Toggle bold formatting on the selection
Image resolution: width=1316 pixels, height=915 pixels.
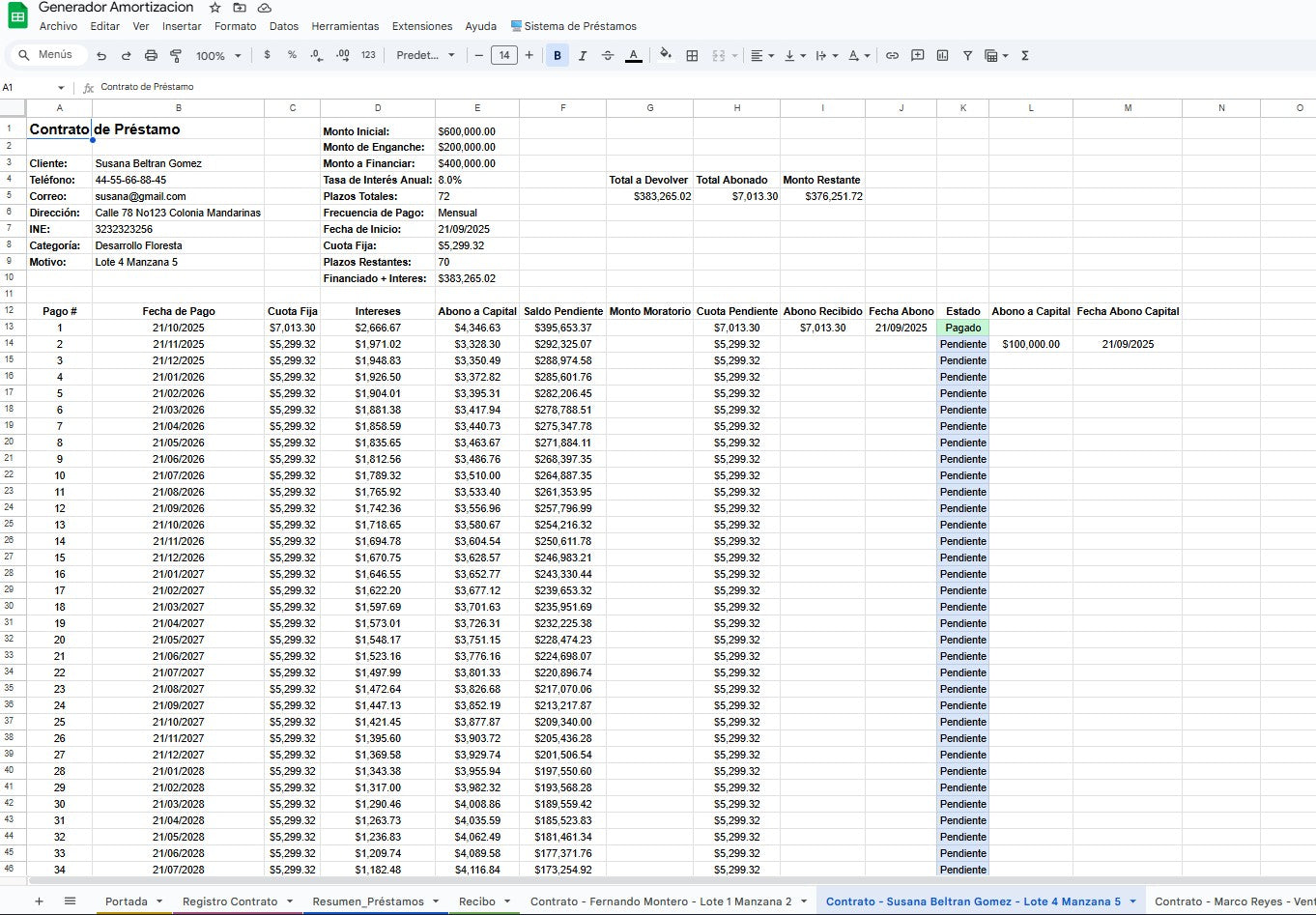pos(557,55)
